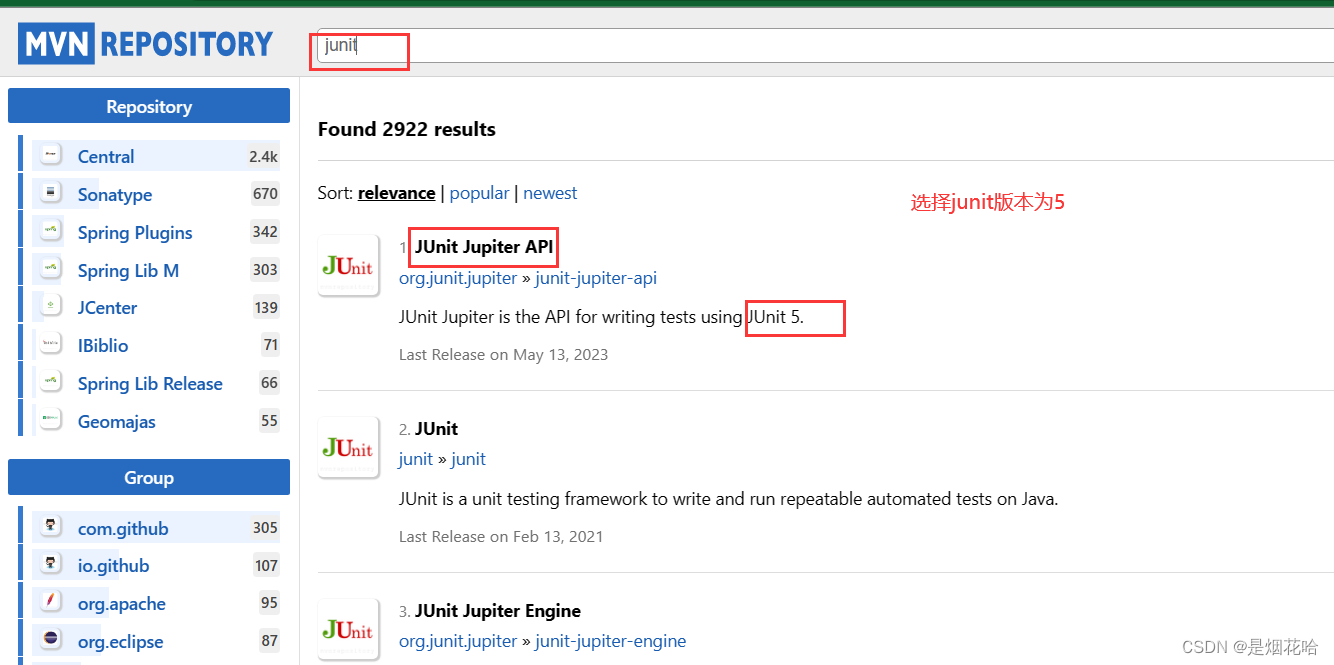1334x665 pixels.
Task: Open the JUnit result title
Action: click(x=436, y=429)
